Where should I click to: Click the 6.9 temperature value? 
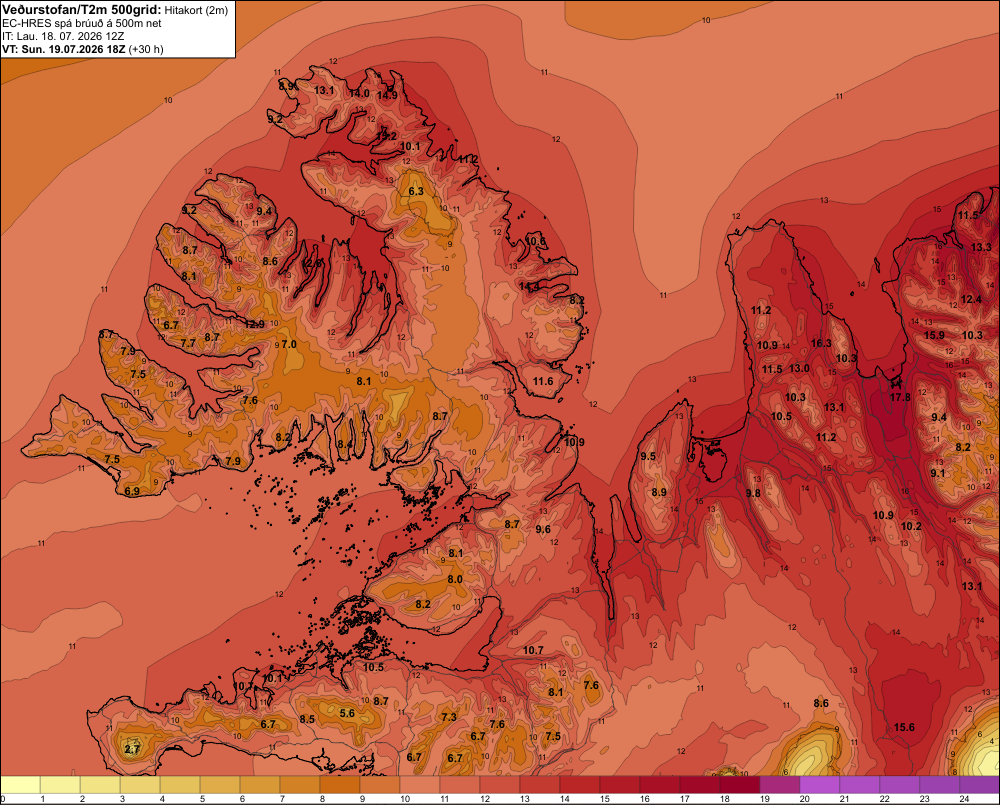[132, 491]
